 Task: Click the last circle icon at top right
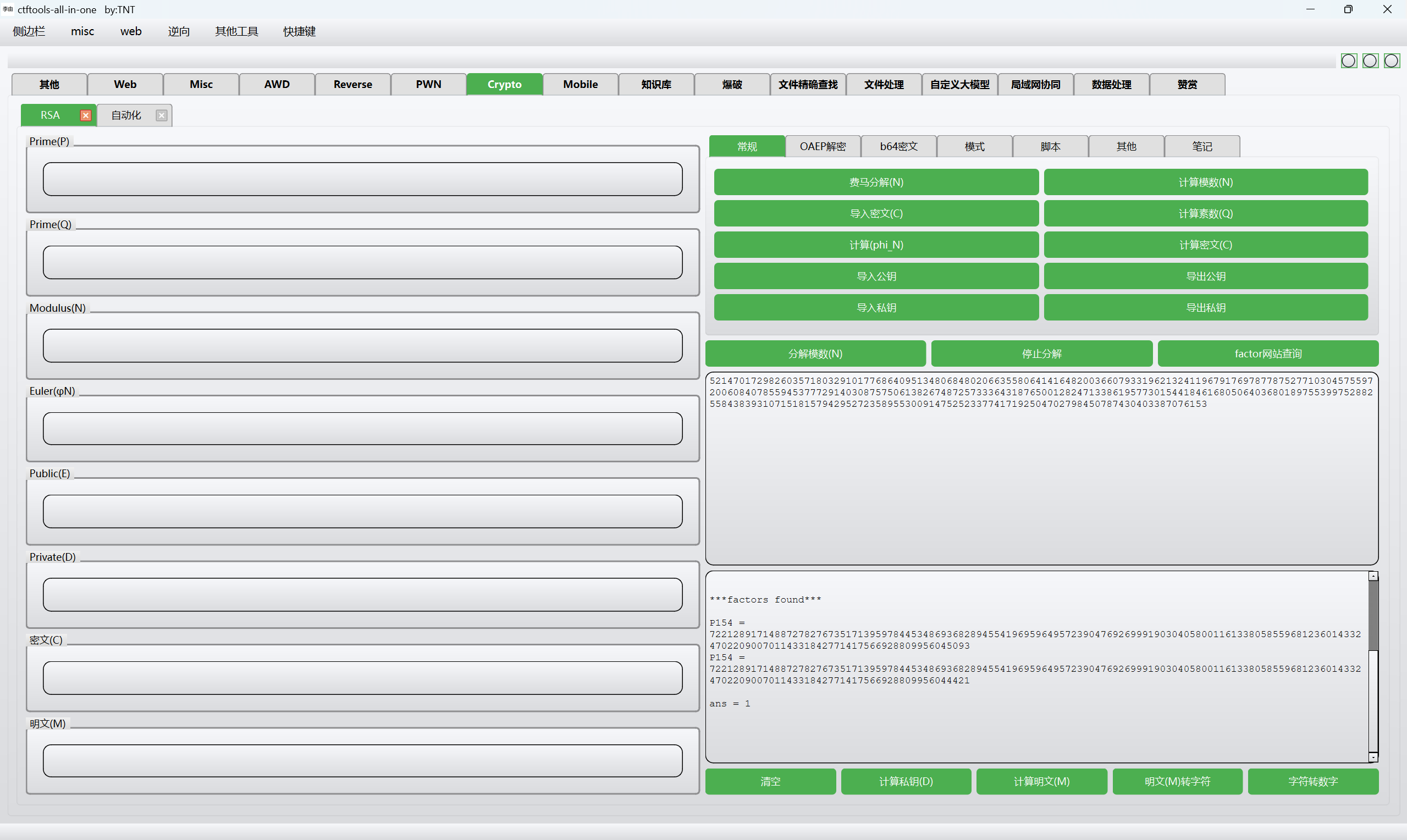(1392, 60)
